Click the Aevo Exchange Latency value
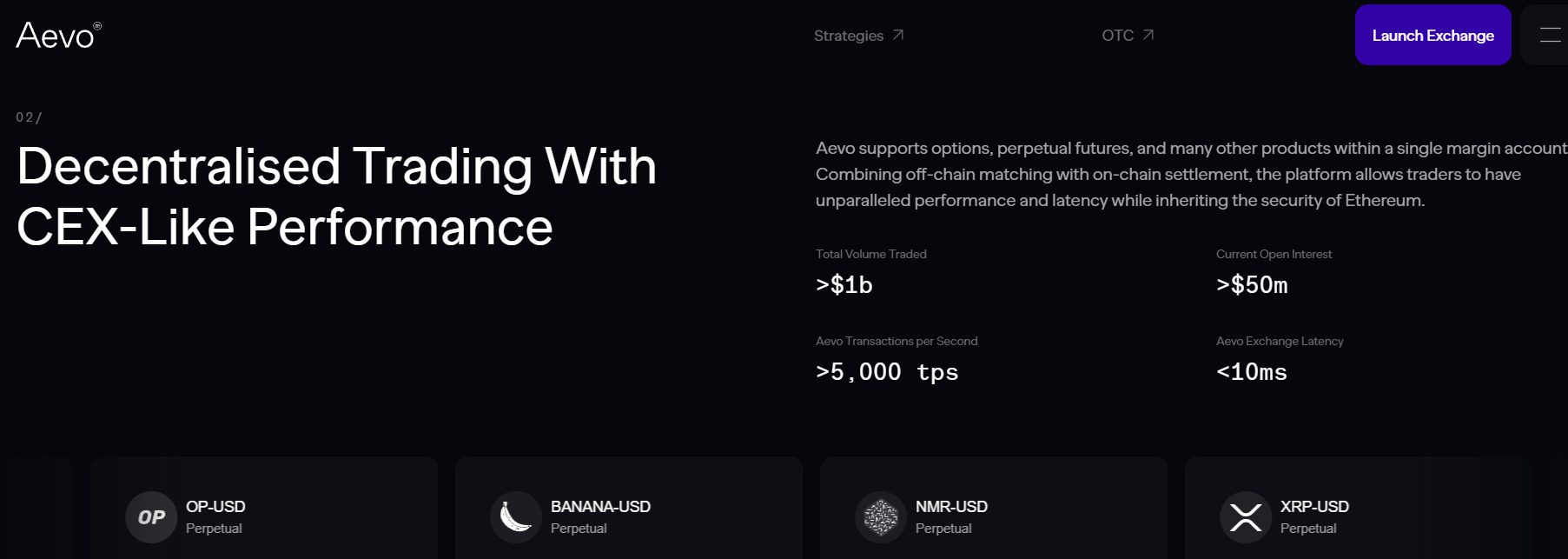Screen dimensions: 1568x559 (x=1252, y=372)
